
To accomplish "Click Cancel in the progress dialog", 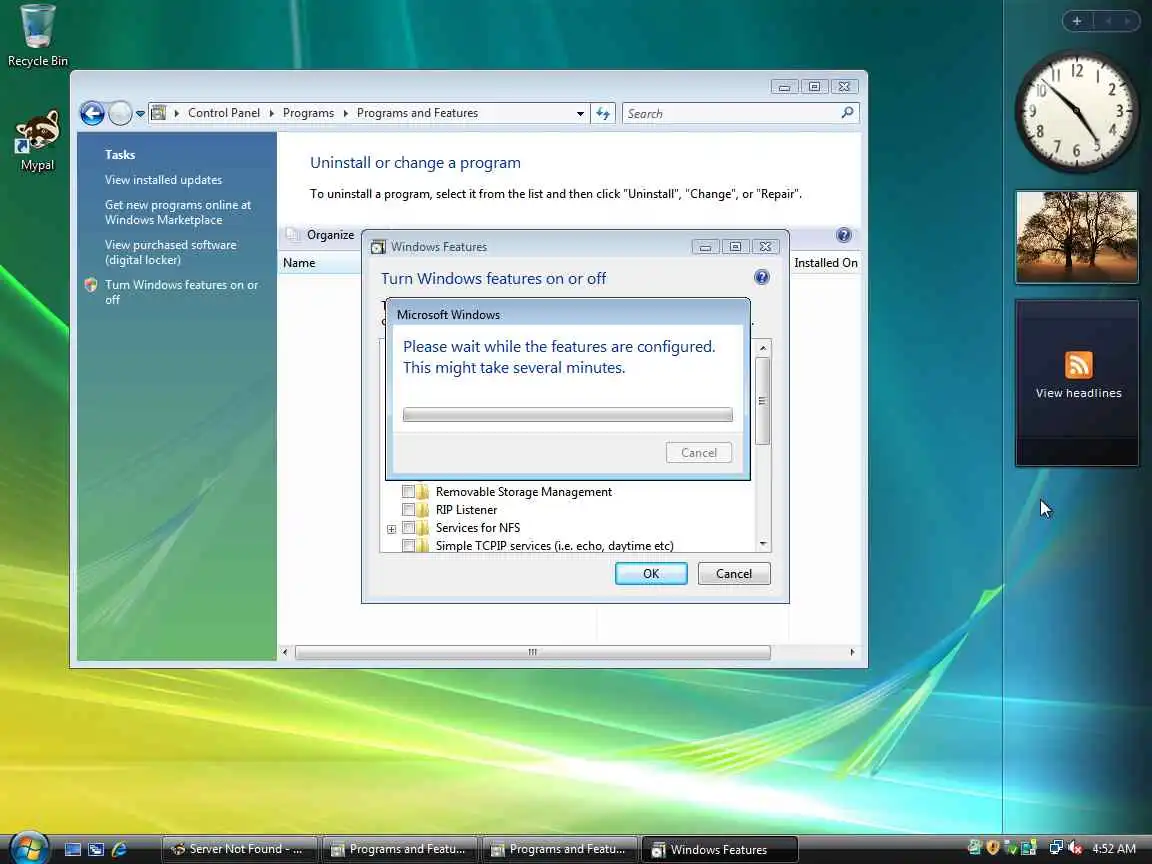I will pyautogui.click(x=699, y=453).
